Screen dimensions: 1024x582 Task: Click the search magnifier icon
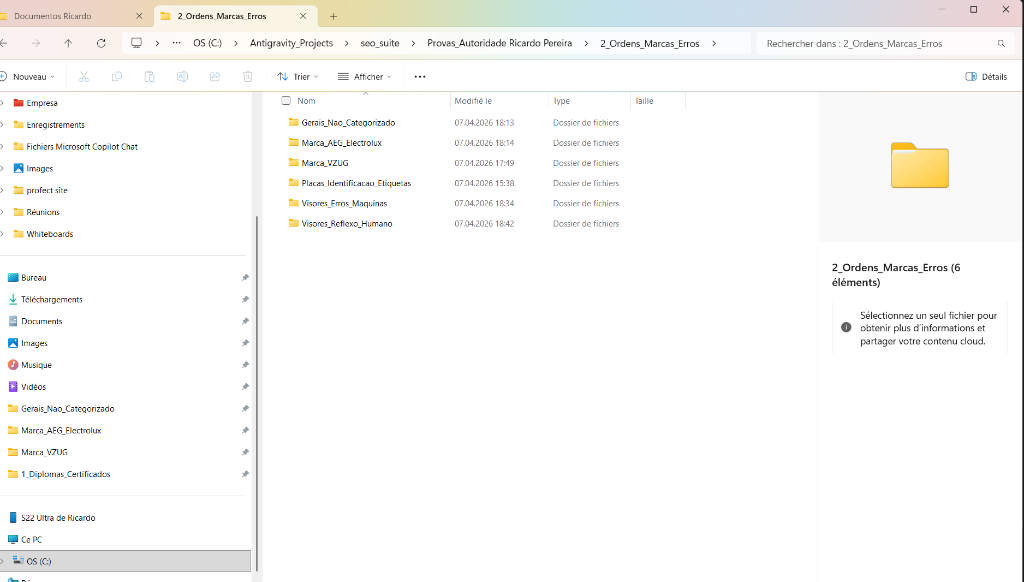tap(1001, 44)
